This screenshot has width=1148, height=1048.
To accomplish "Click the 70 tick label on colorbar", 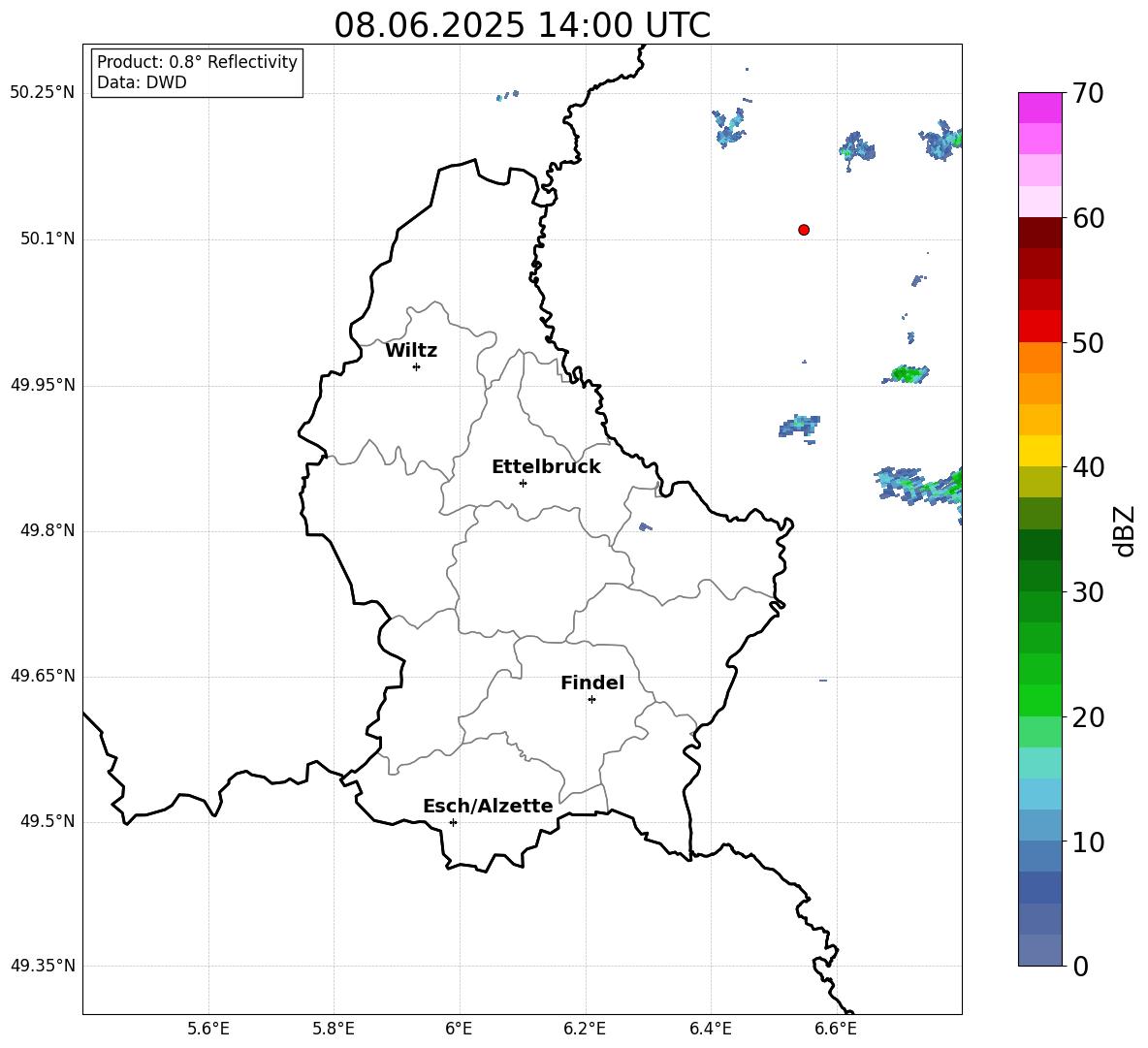I will tap(1089, 93).
